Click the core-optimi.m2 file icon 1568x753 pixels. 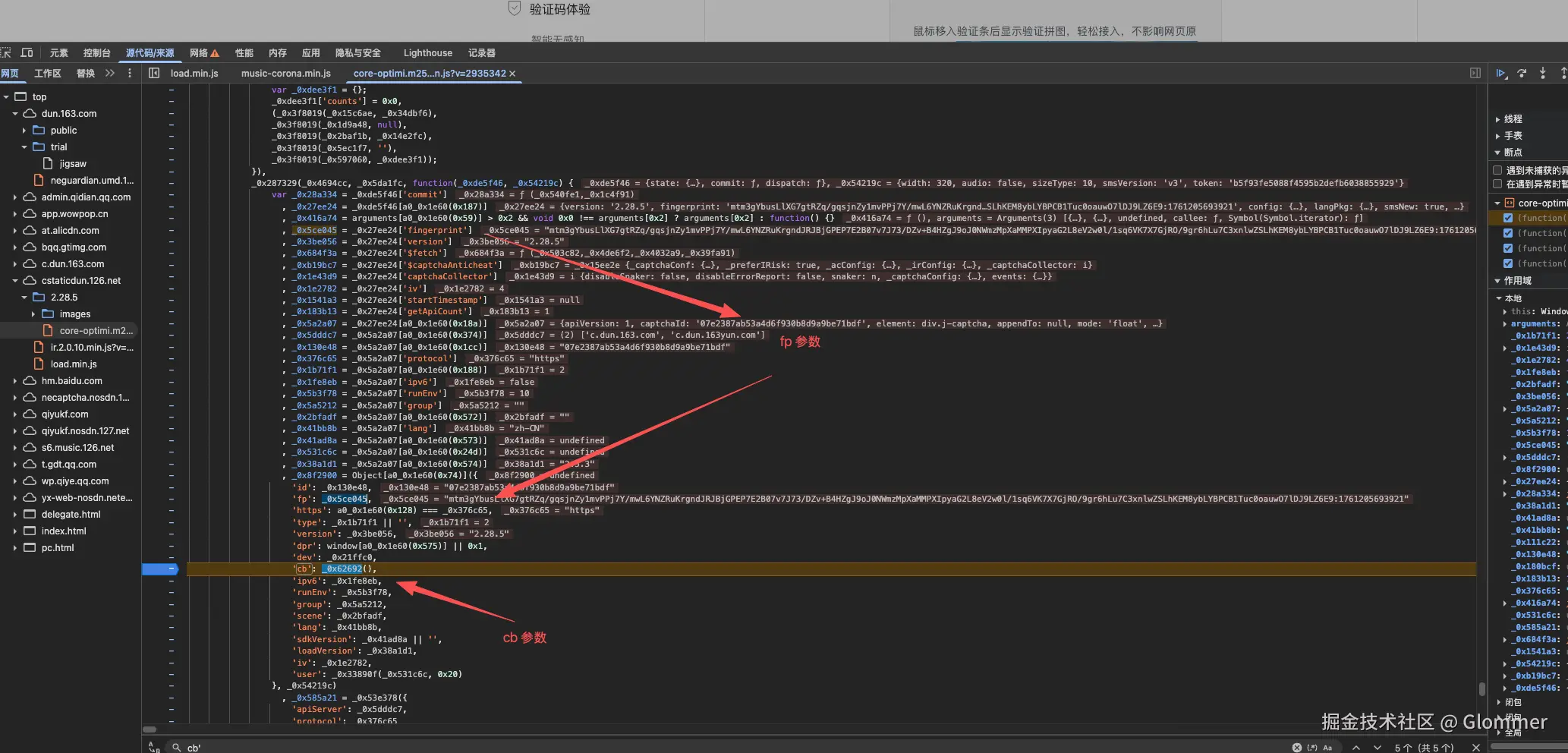48,330
